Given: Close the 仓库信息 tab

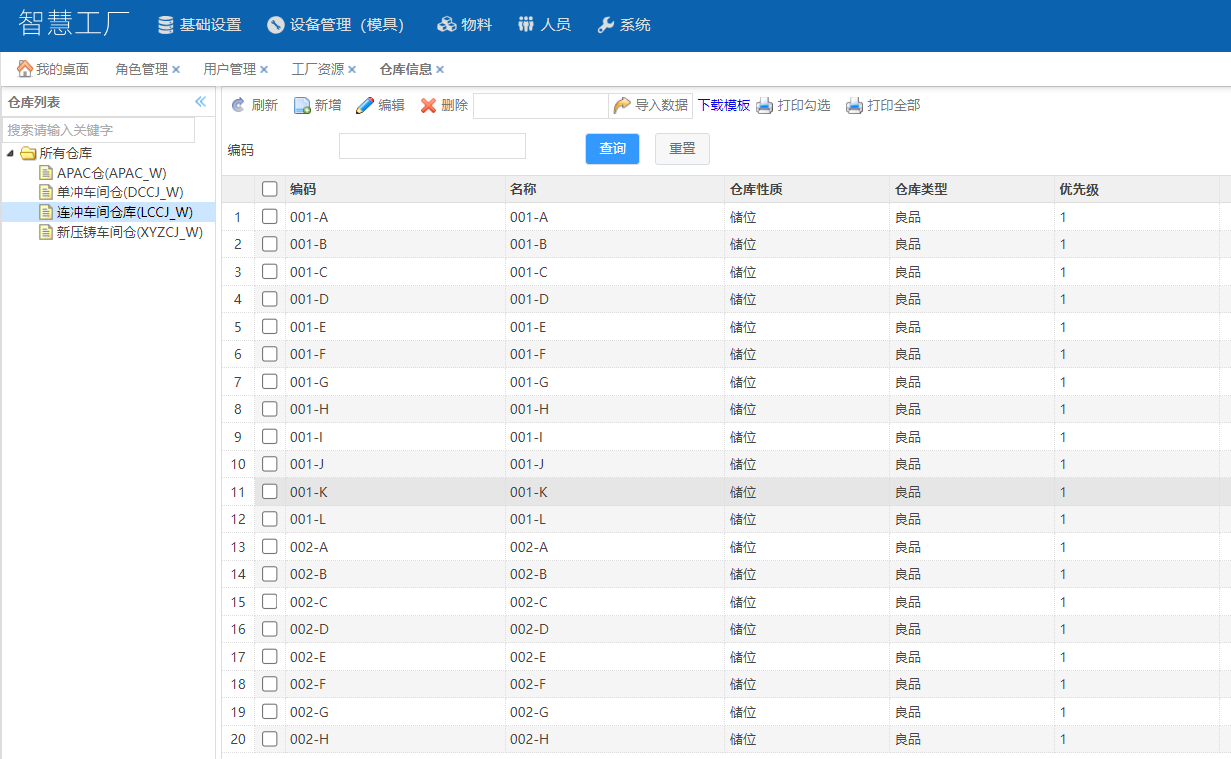Looking at the screenshot, I should [440, 69].
